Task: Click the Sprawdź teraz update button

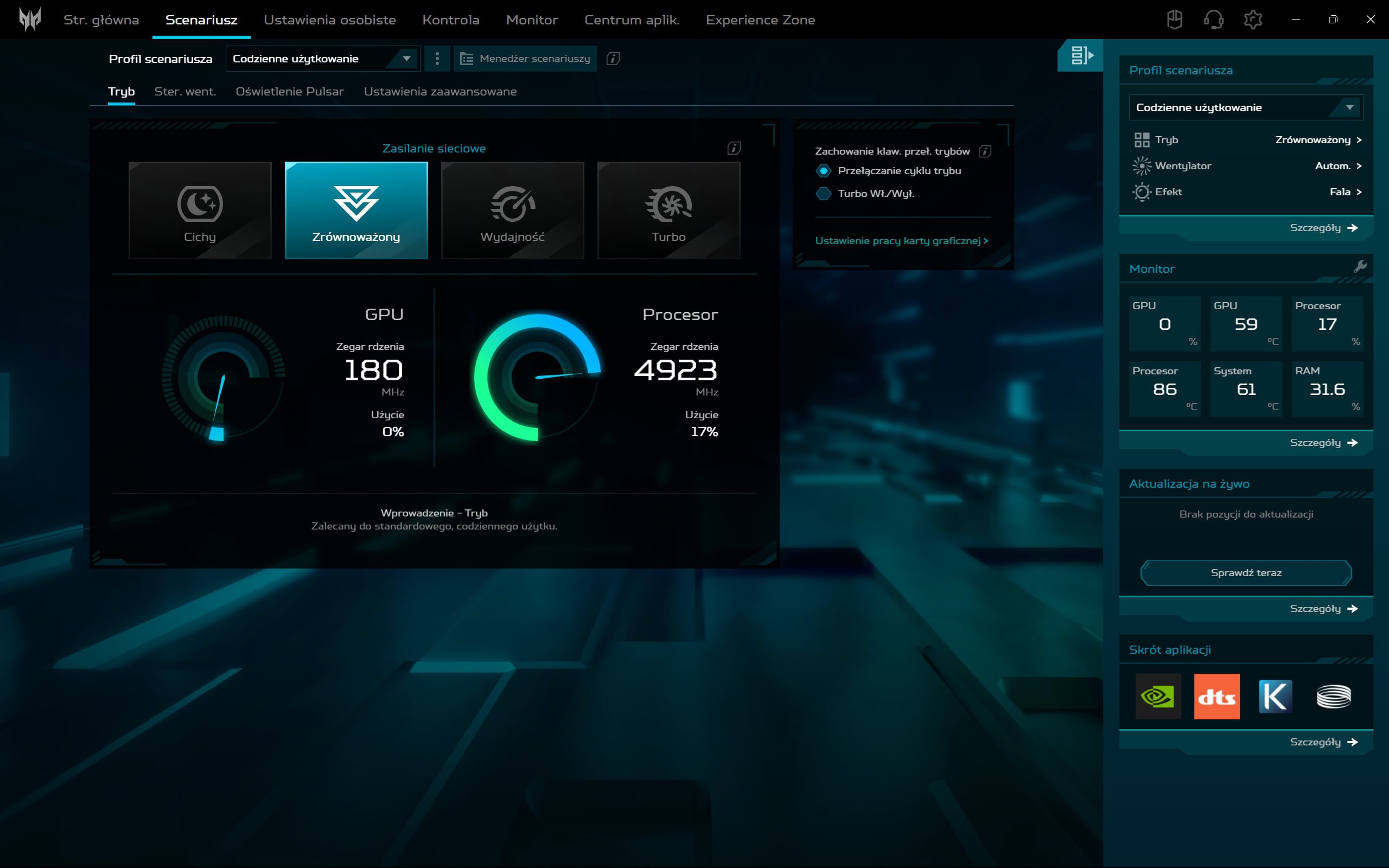Action: pos(1246,572)
